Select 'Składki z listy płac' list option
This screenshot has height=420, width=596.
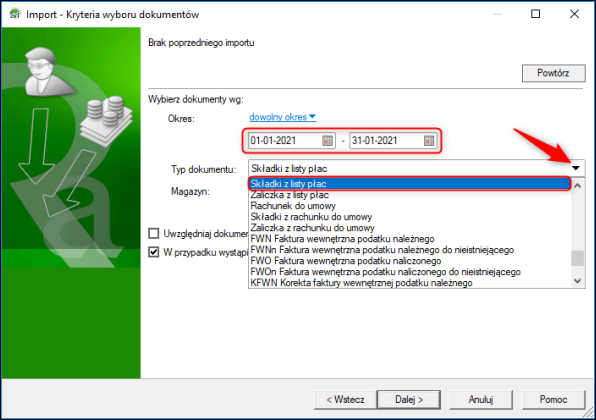(x=409, y=184)
